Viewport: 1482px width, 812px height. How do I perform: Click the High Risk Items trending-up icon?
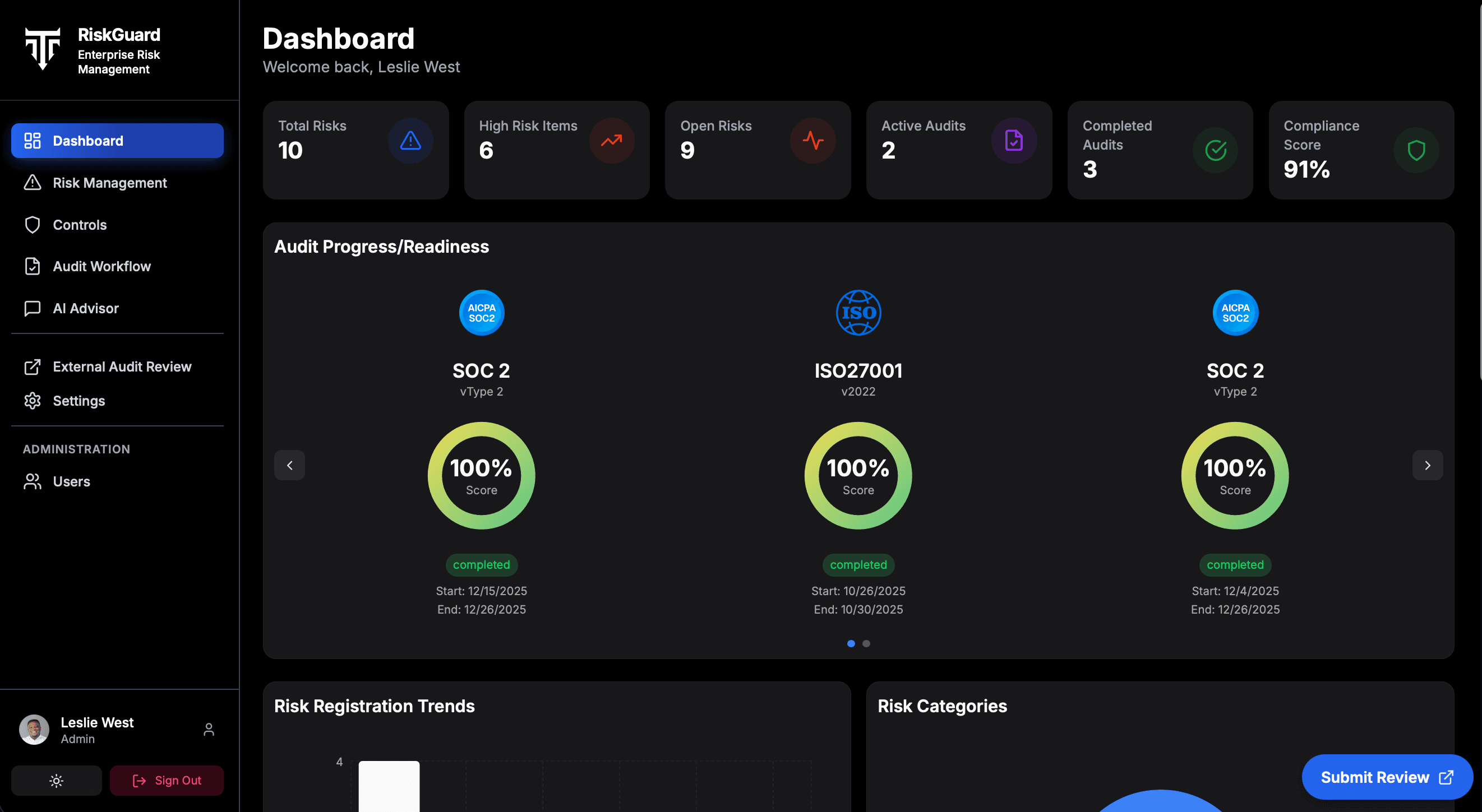click(612, 141)
